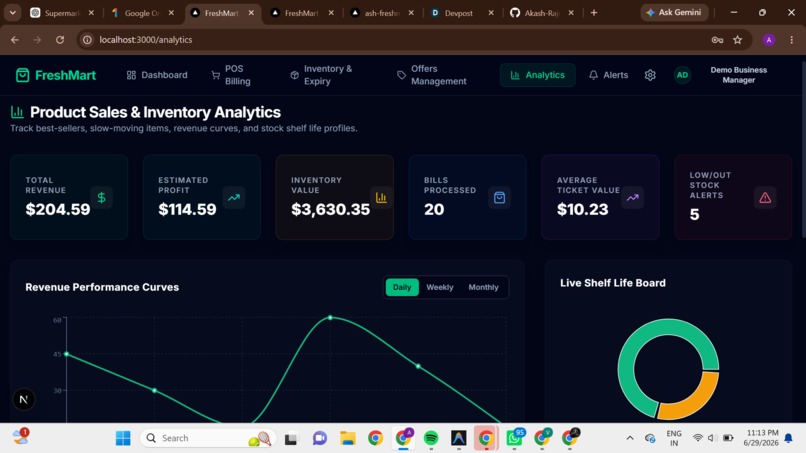The height and width of the screenshot is (453, 806).
Task: Go to POS Billing
Action: coord(231,75)
